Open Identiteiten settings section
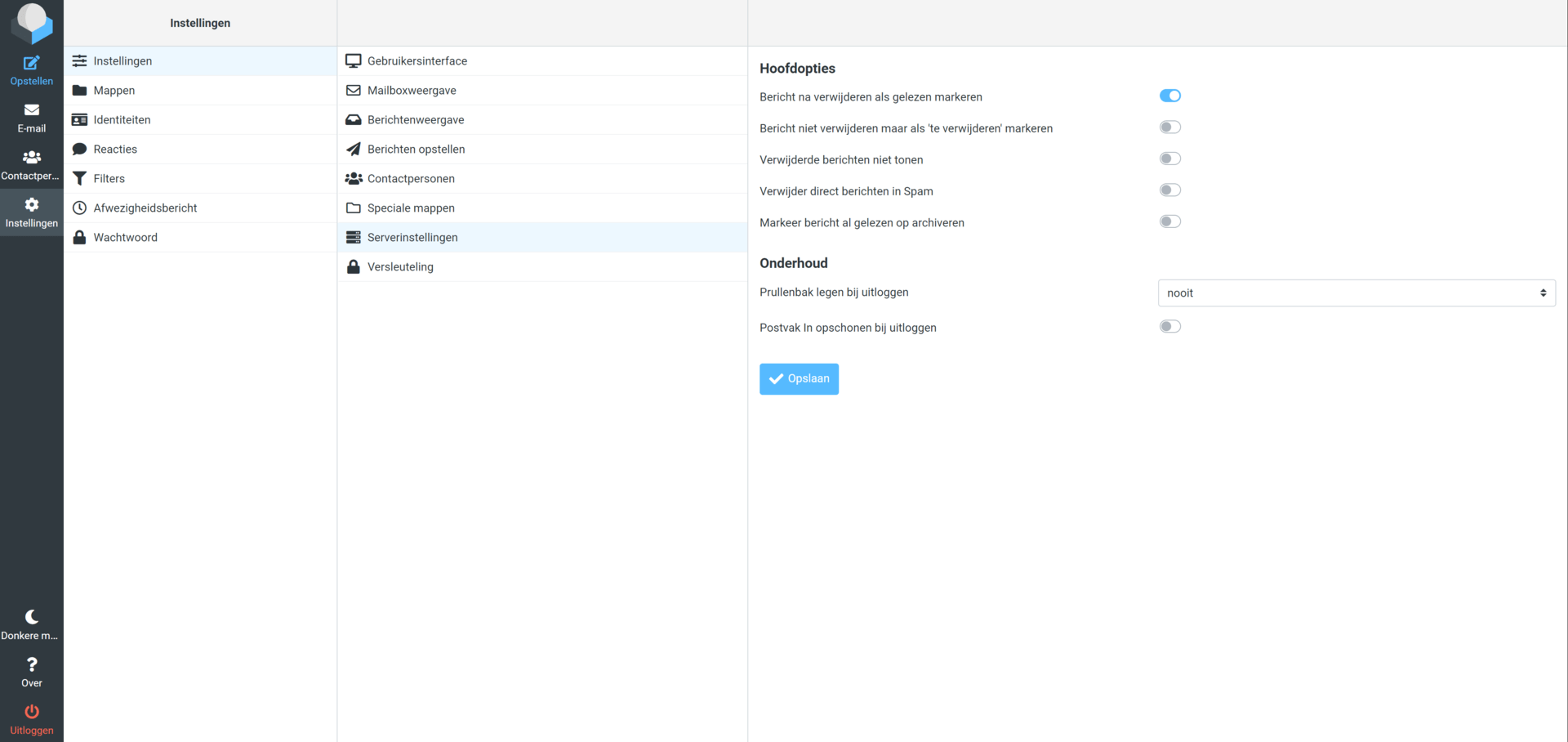This screenshot has height=742, width=1568. pyautogui.click(x=200, y=120)
